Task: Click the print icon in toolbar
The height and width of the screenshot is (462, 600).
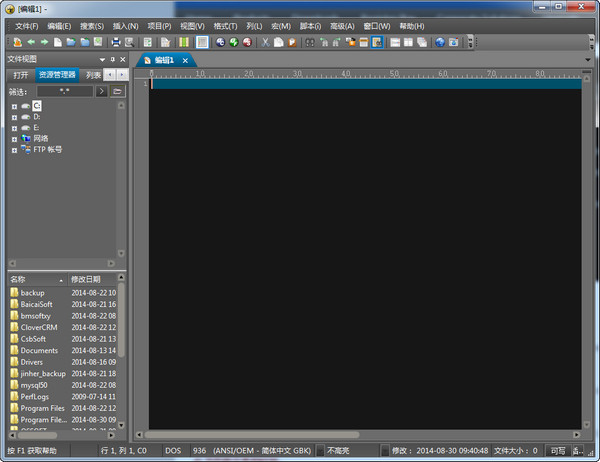Action: [x=116, y=42]
